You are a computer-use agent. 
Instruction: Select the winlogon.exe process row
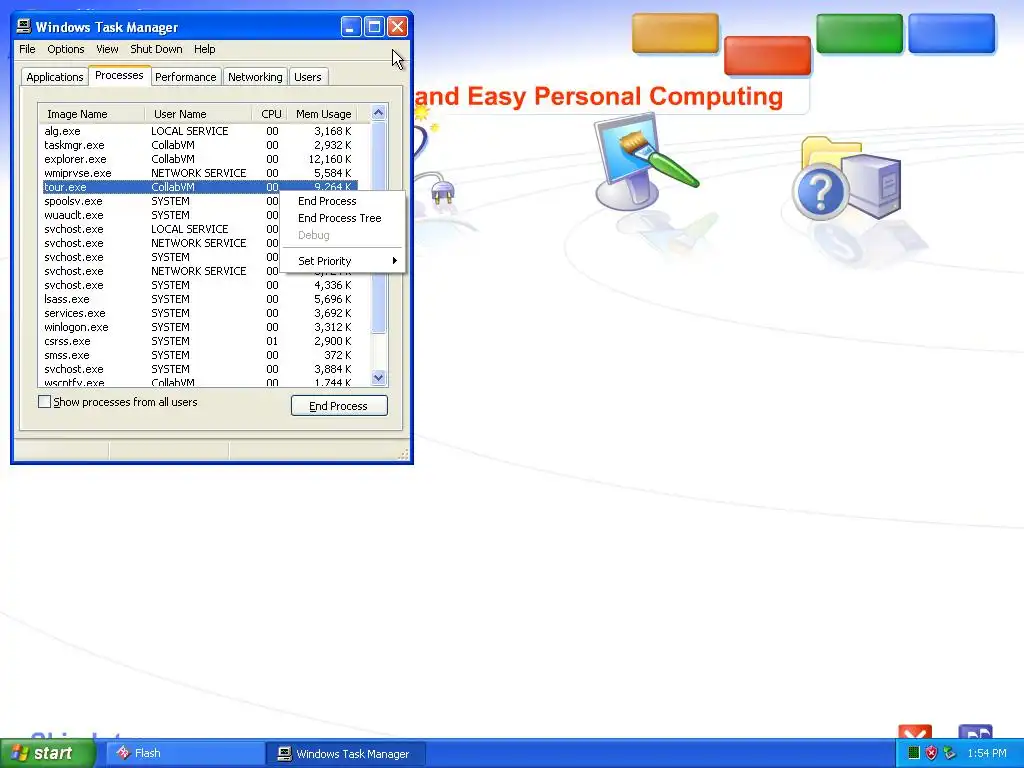point(199,327)
